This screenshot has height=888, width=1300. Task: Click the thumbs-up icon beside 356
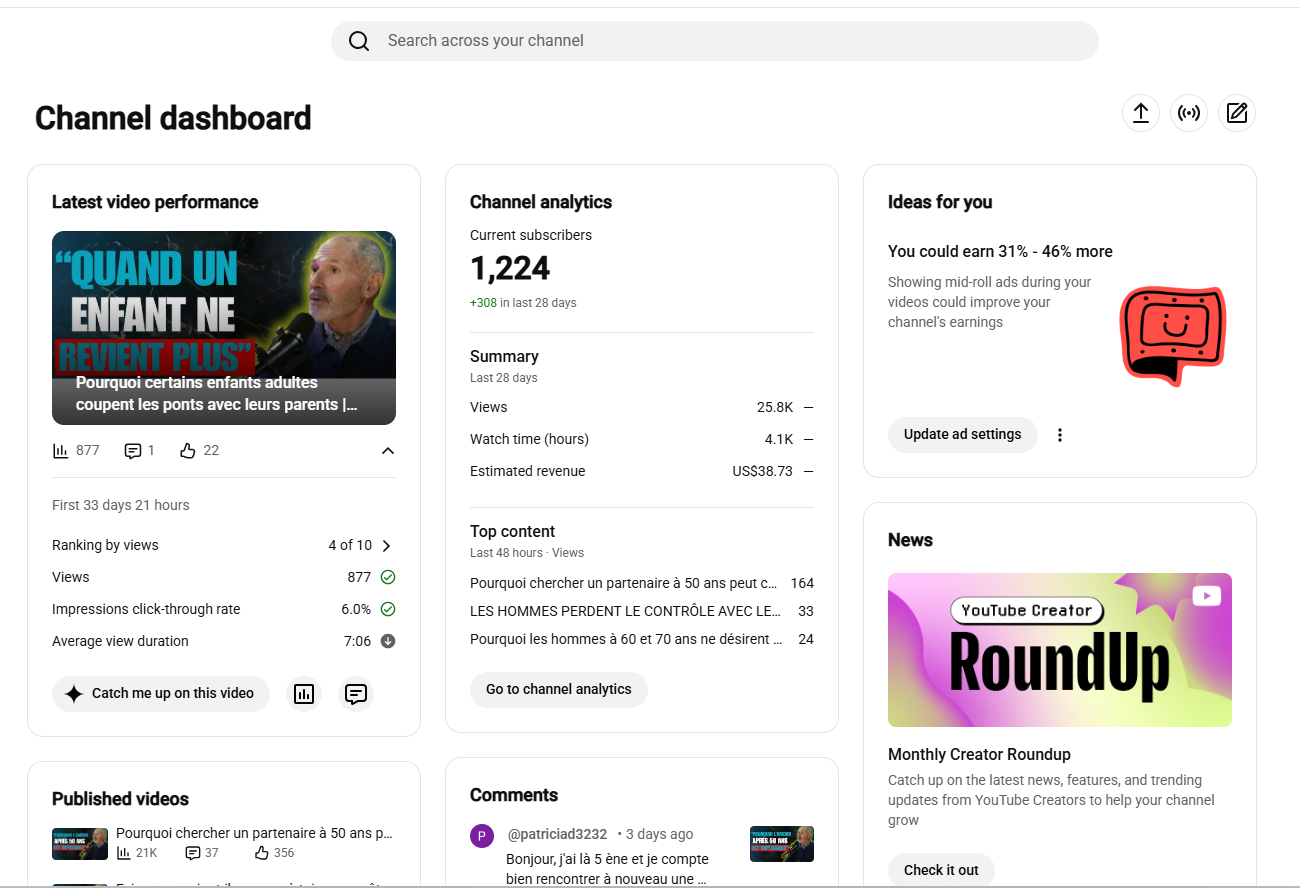pos(262,853)
